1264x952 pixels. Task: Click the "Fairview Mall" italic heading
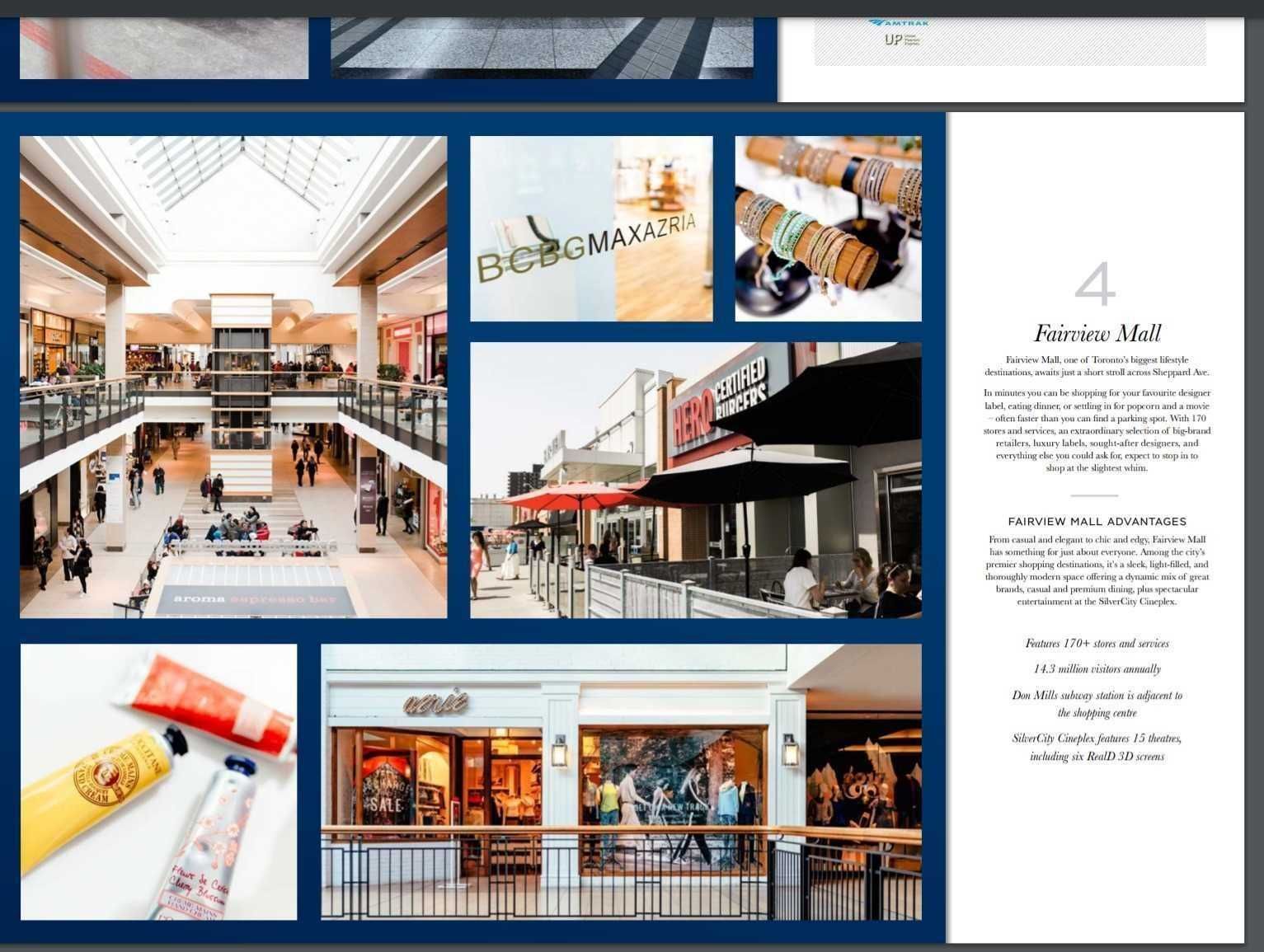pos(1097,334)
